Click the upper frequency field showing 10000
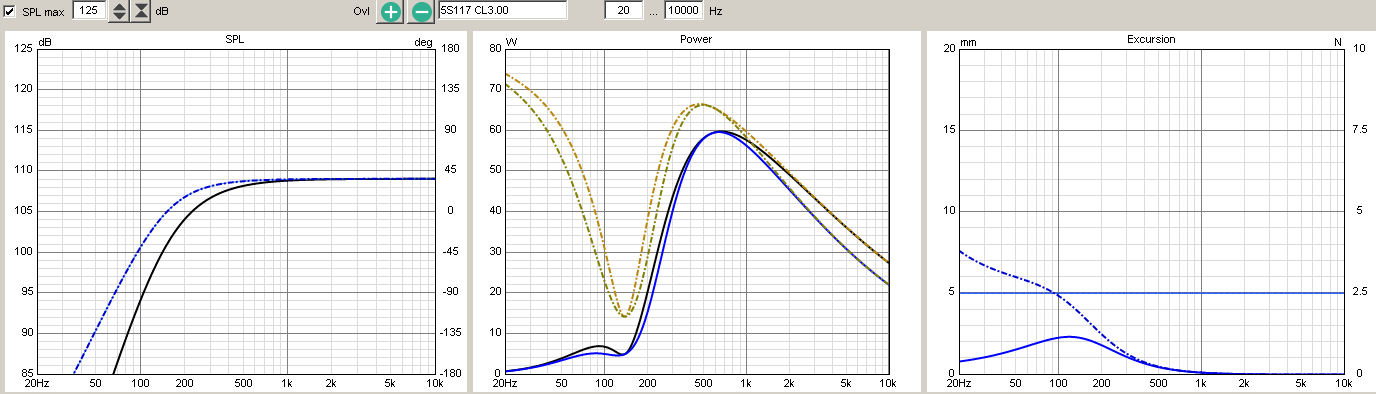 point(684,11)
